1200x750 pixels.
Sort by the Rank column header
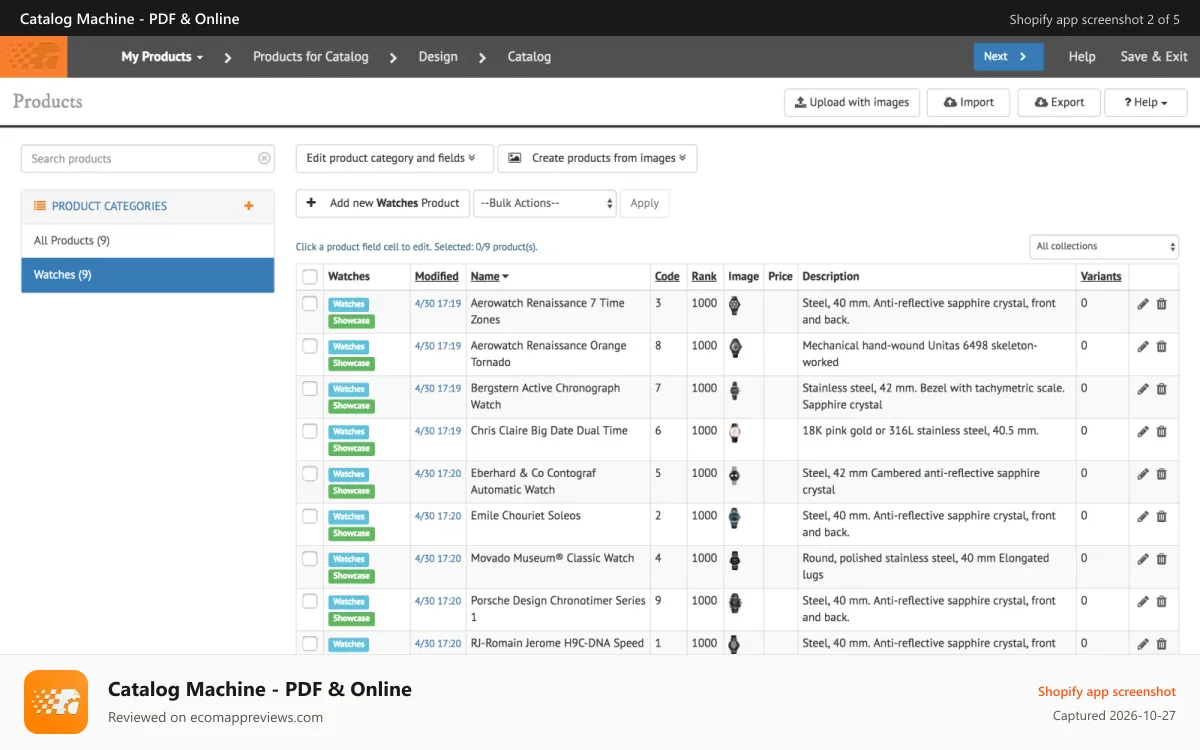704,277
